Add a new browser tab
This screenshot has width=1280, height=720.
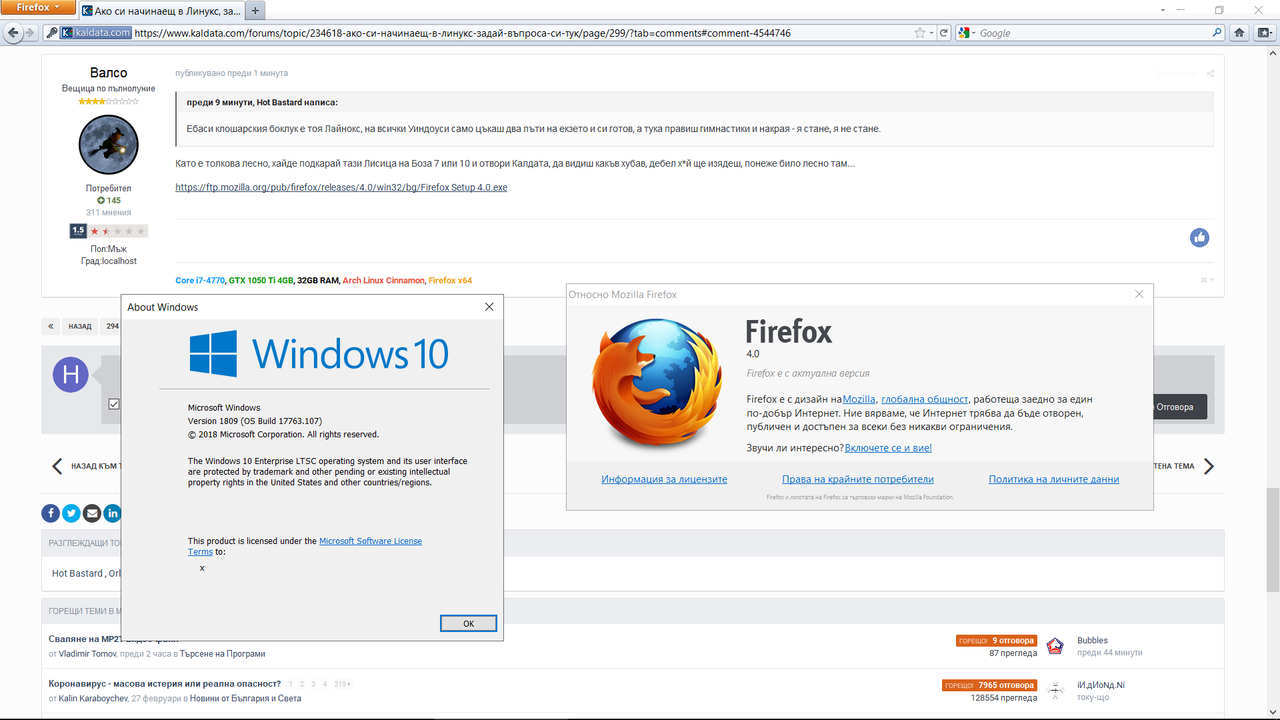point(255,11)
